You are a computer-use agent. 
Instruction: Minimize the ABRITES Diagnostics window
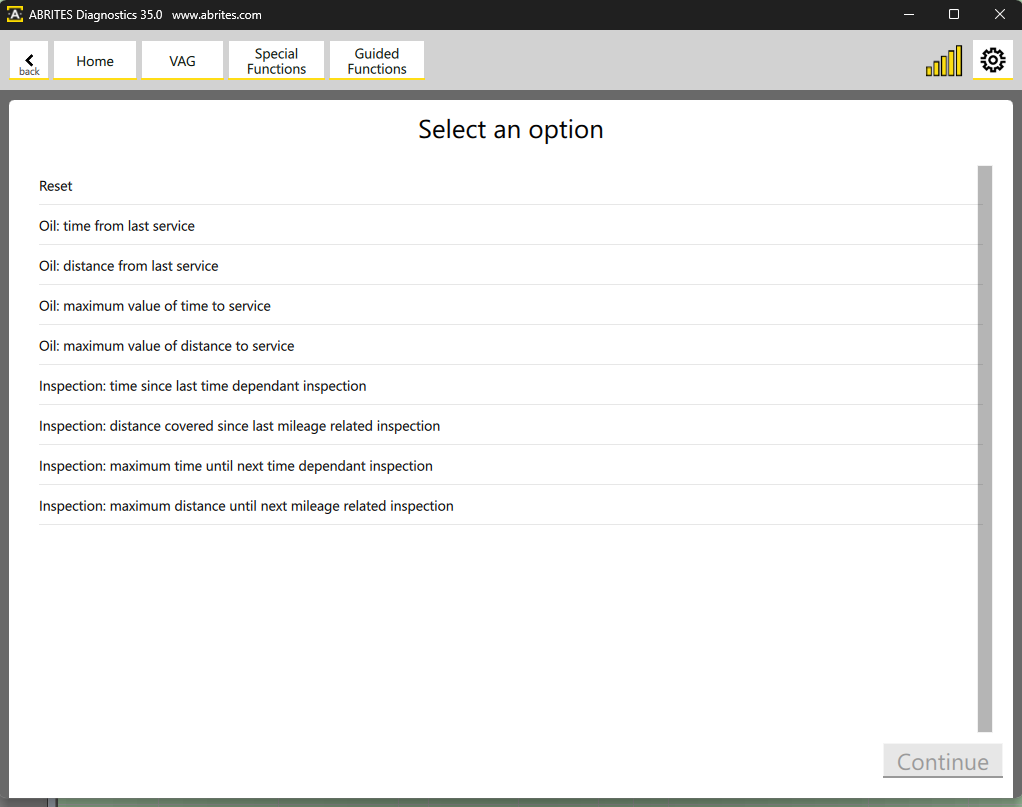click(909, 14)
